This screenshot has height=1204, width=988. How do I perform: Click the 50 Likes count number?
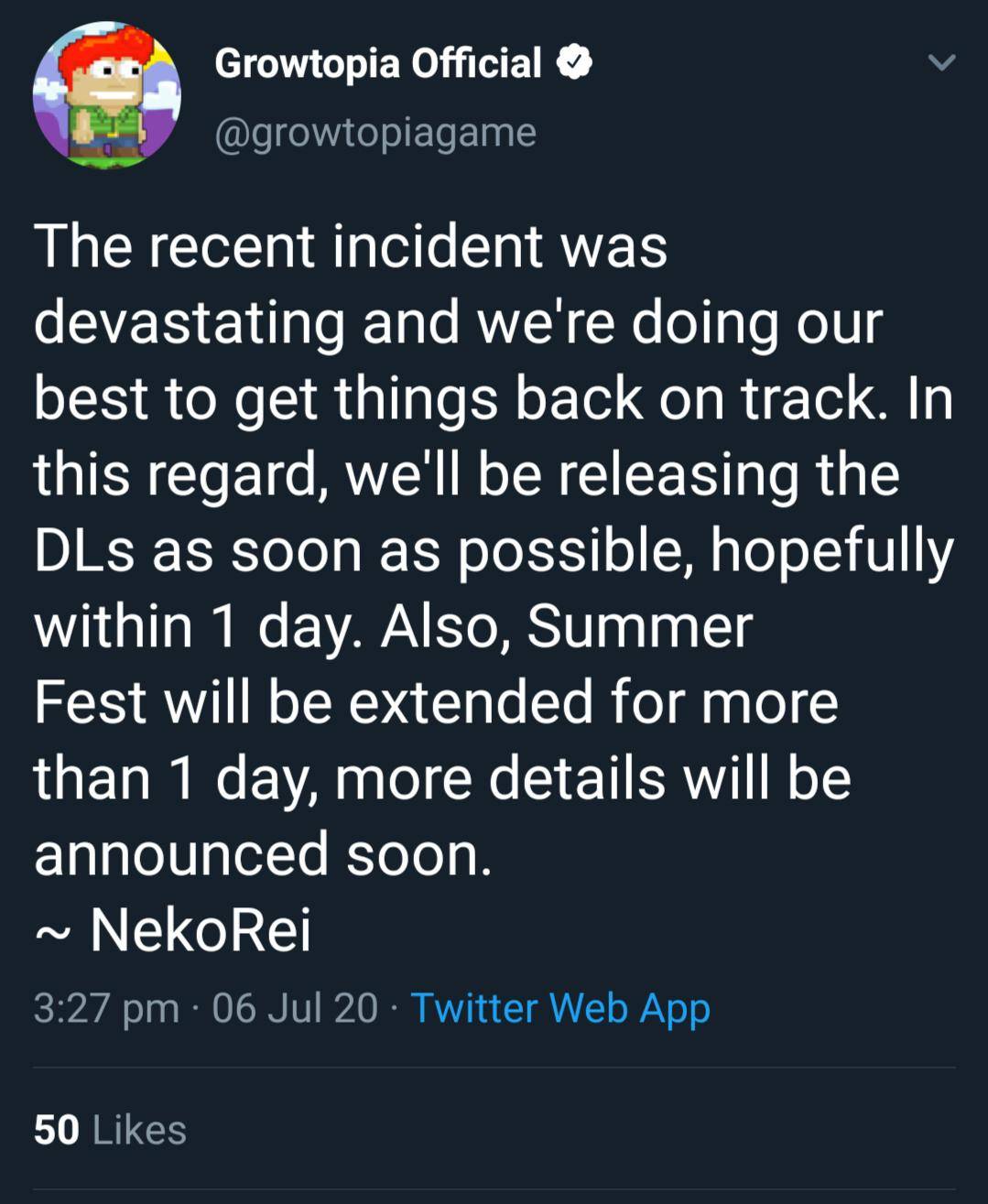(57, 1130)
